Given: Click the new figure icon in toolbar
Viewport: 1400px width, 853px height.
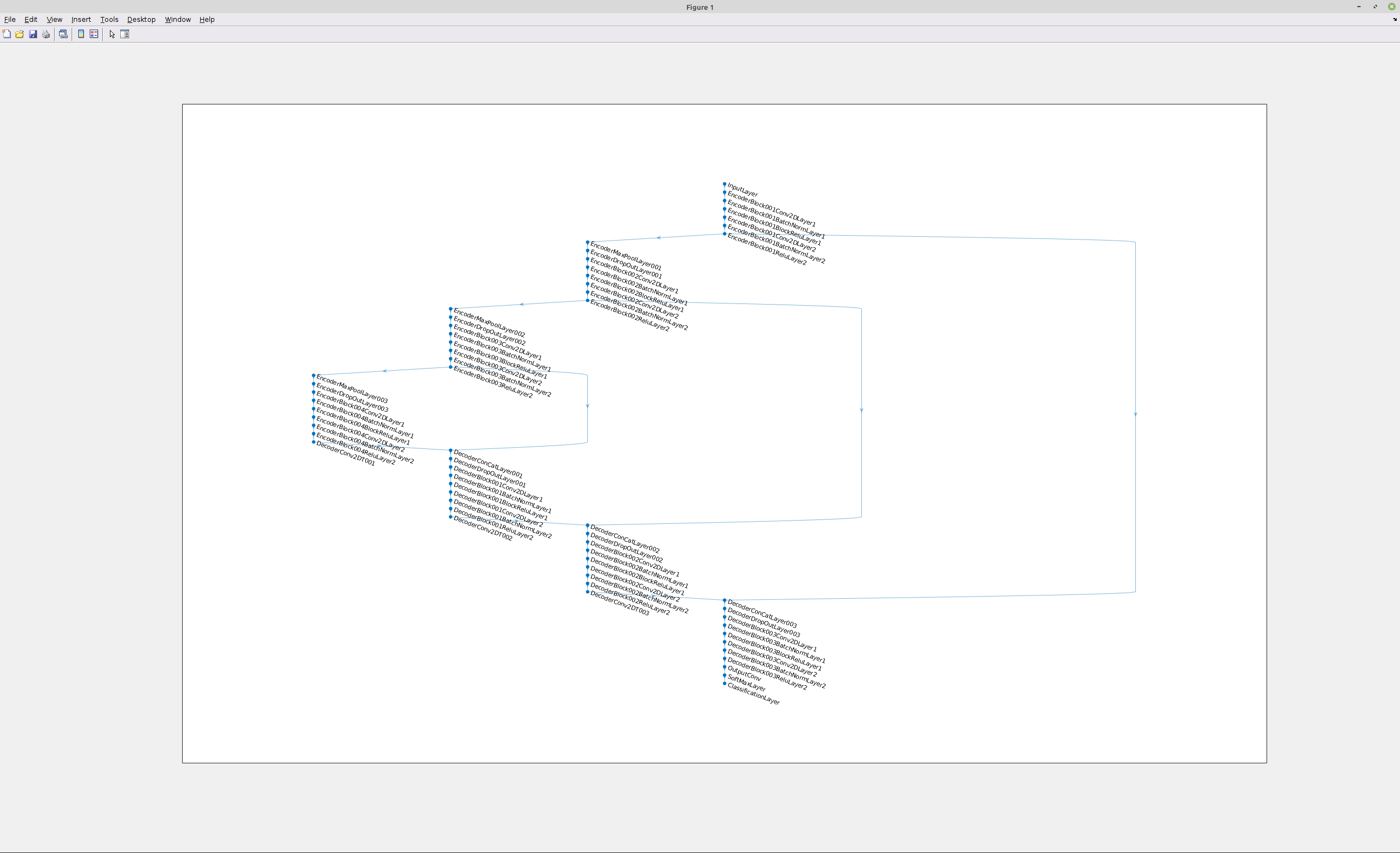Looking at the screenshot, I should [x=7, y=34].
